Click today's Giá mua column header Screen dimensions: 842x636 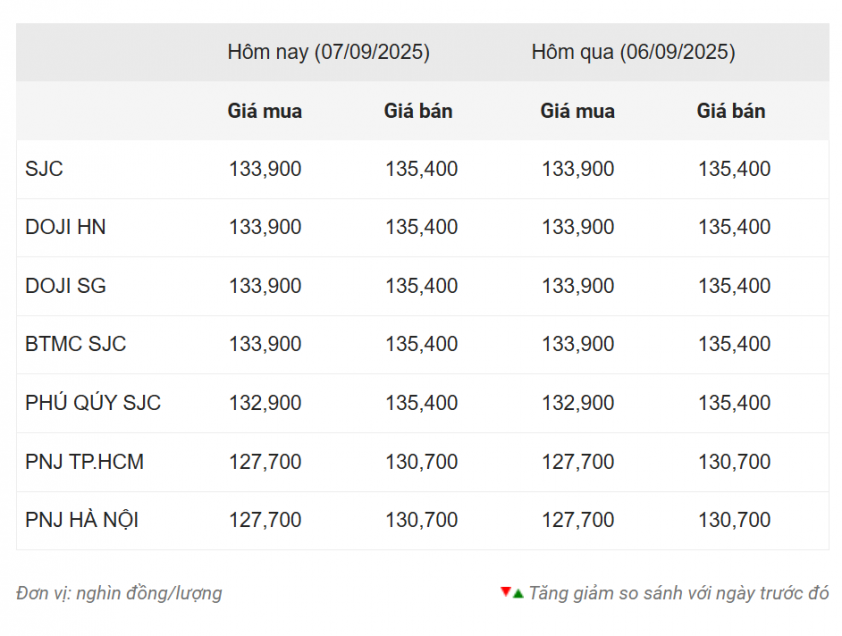[x=265, y=111]
